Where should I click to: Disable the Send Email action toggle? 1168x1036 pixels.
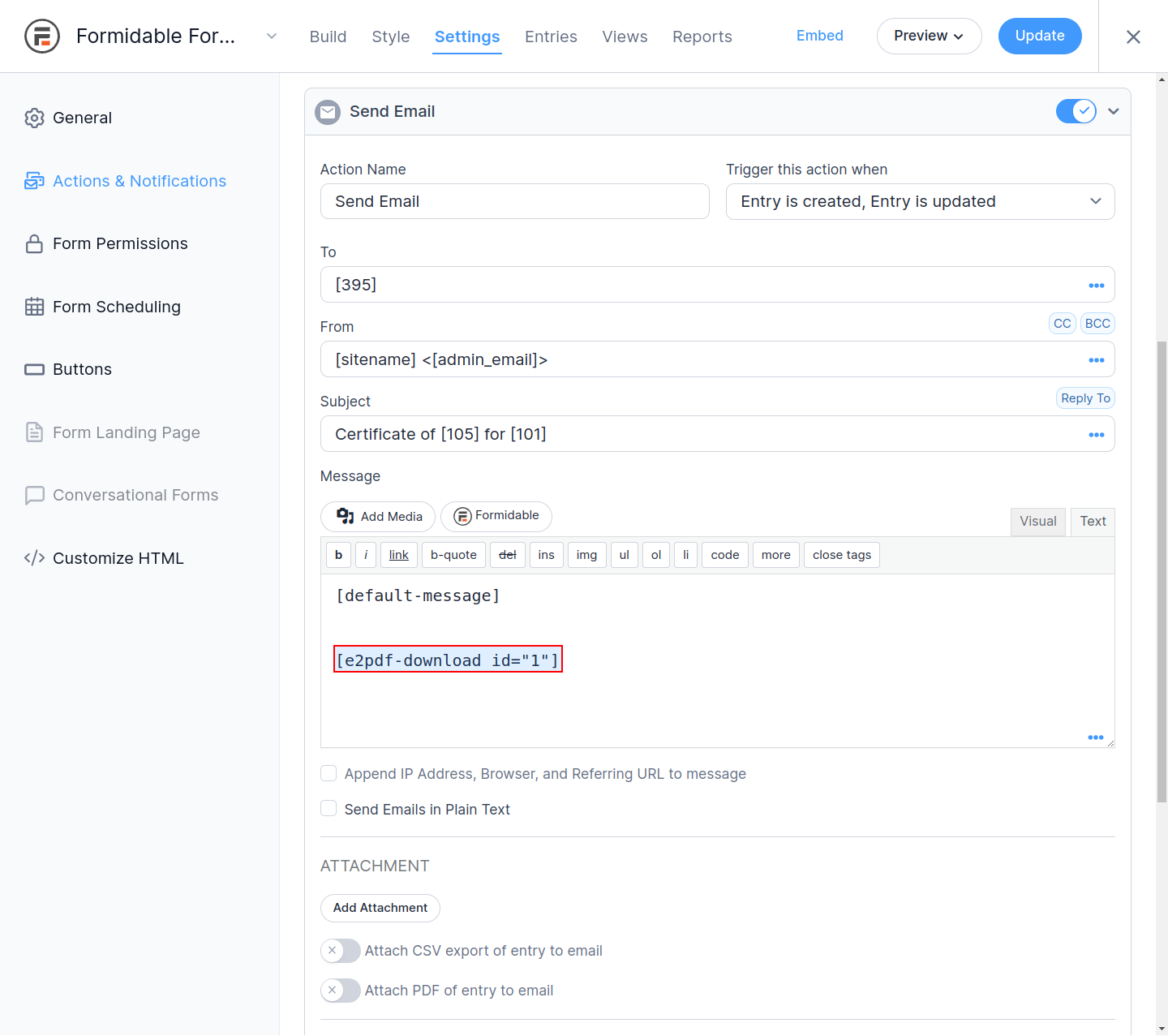1076,111
